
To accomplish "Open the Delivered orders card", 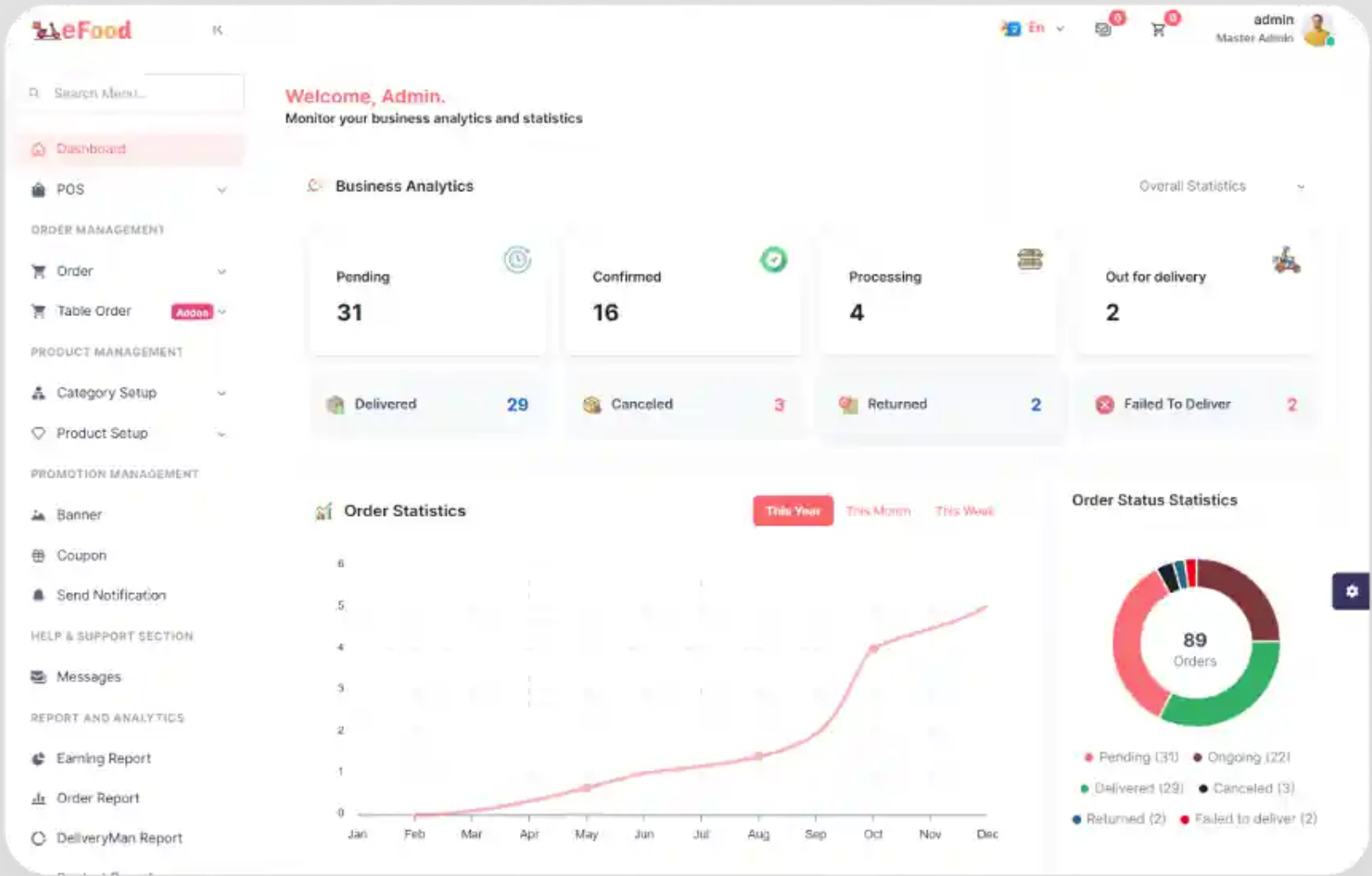I will click(x=428, y=404).
